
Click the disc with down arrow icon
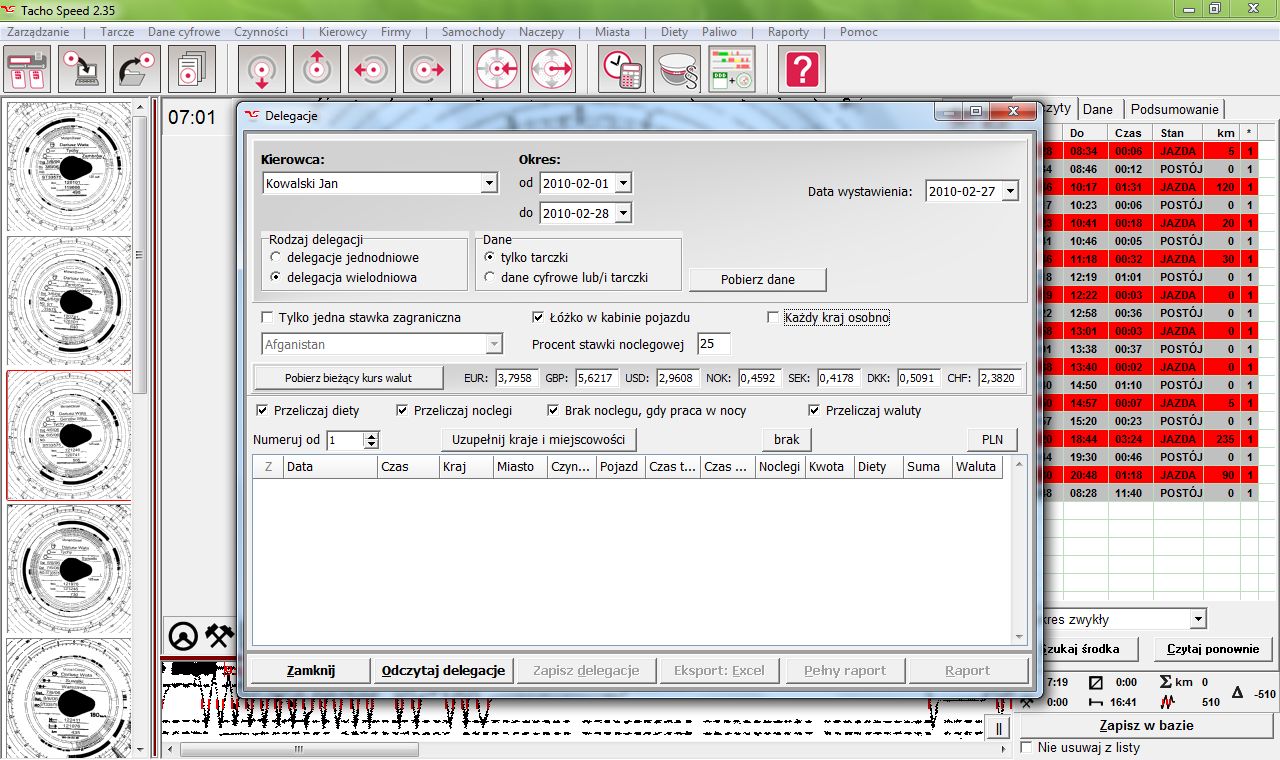pos(262,70)
